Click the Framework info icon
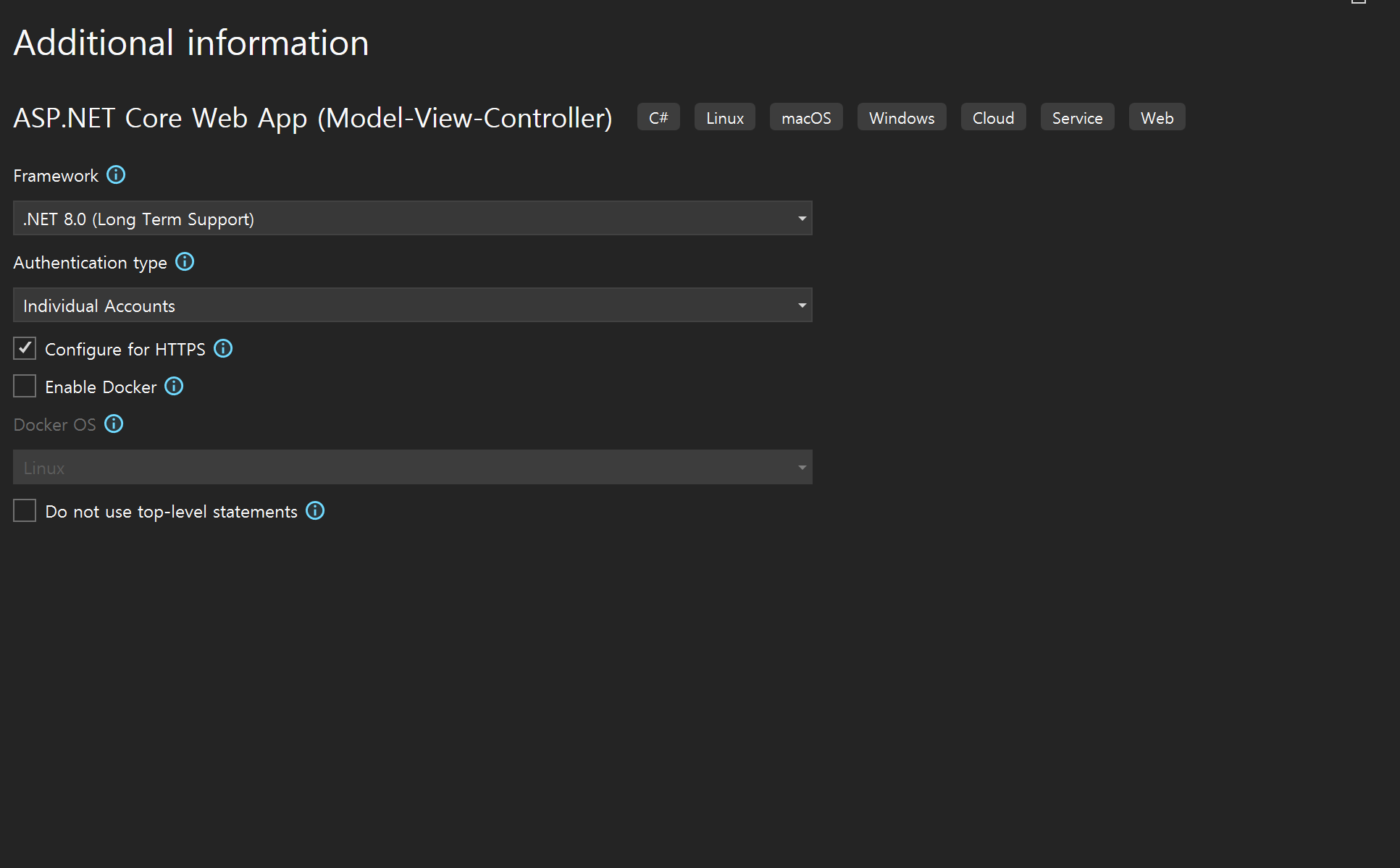Image resolution: width=1400 pixels, height=868 pixels. (116, 175)
